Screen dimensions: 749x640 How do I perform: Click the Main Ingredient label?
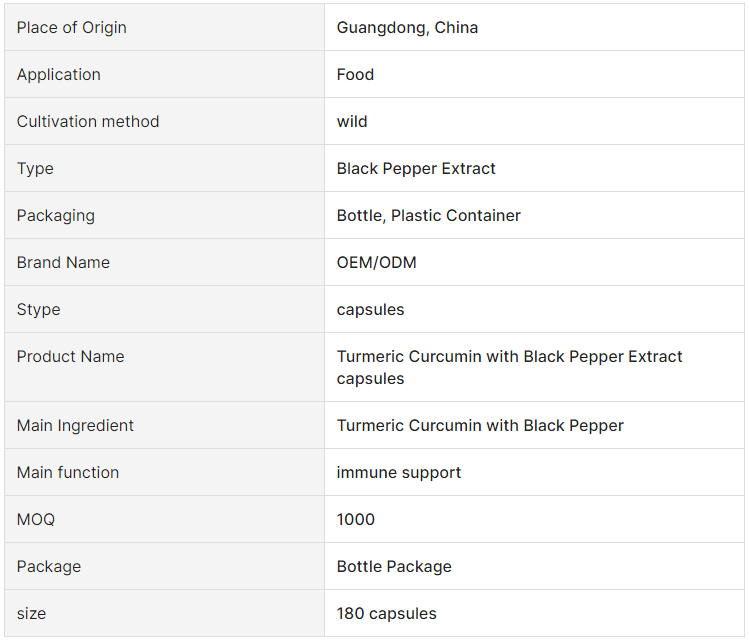coord(75,426)
